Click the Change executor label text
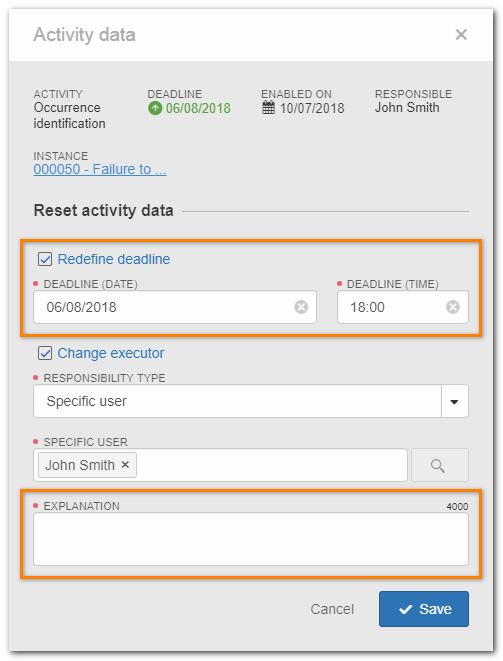Screen dimensions: 503x661 (x=111, y=353)
